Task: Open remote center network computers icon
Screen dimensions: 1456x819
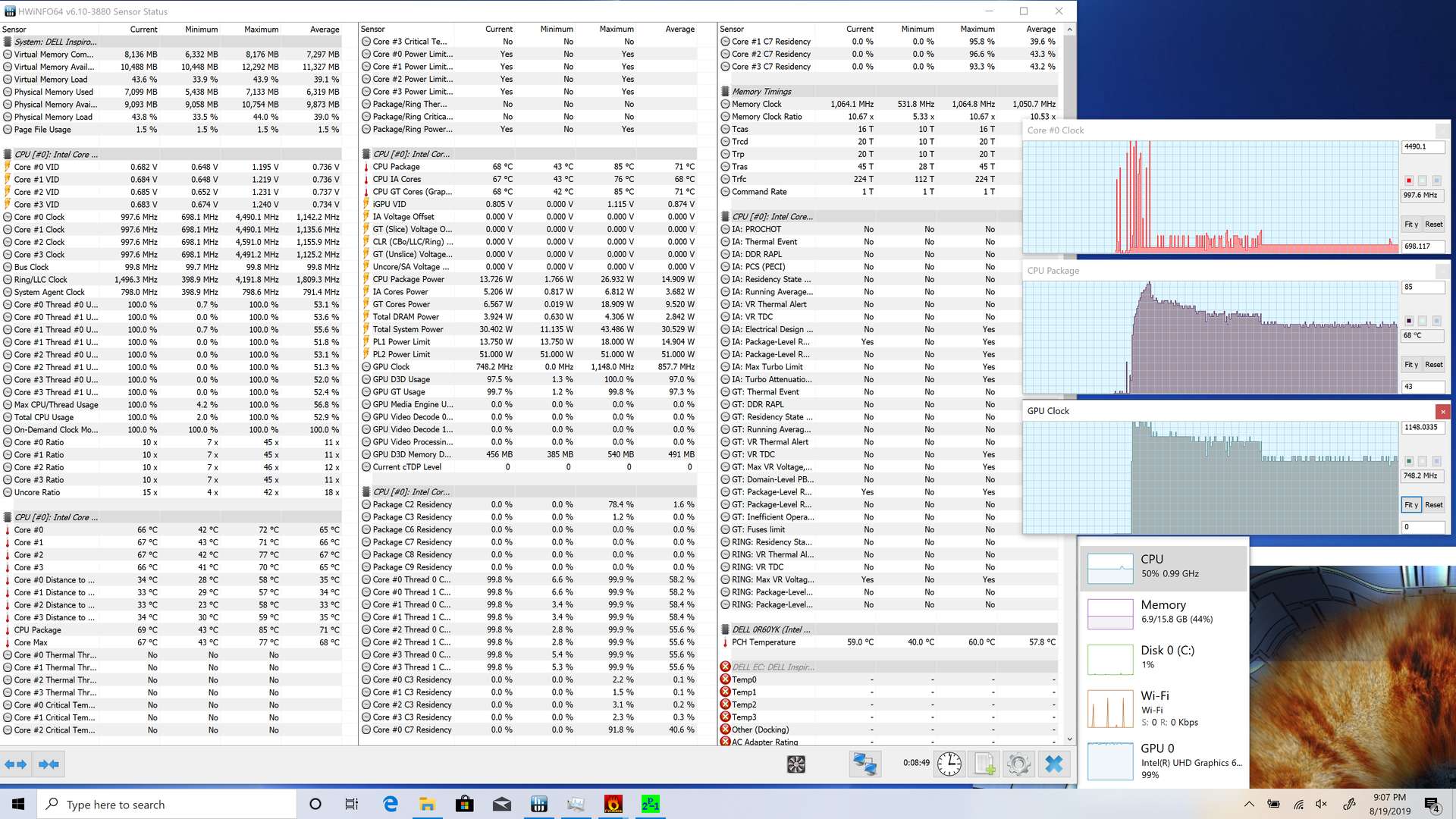Action: 864,764
